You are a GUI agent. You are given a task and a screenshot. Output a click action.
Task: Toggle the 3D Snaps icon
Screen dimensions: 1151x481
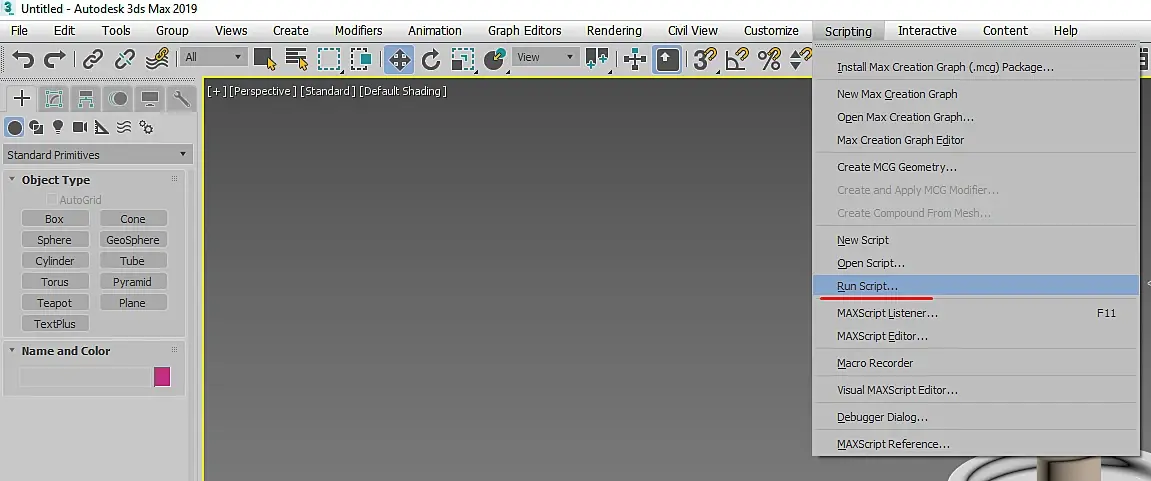(705, 59)
